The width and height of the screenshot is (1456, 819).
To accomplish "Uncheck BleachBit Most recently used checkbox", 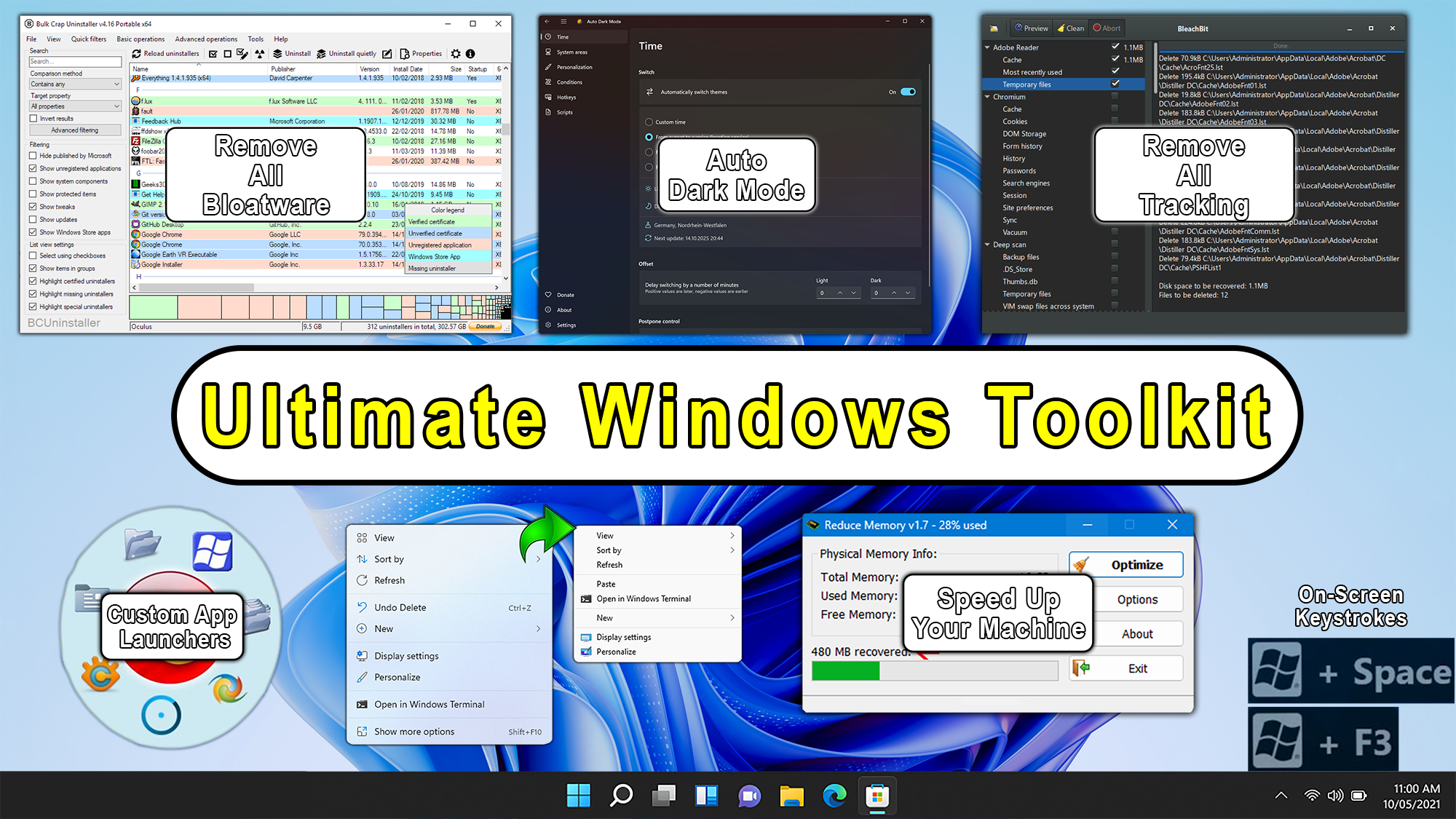I will [x=1115, y=71].
